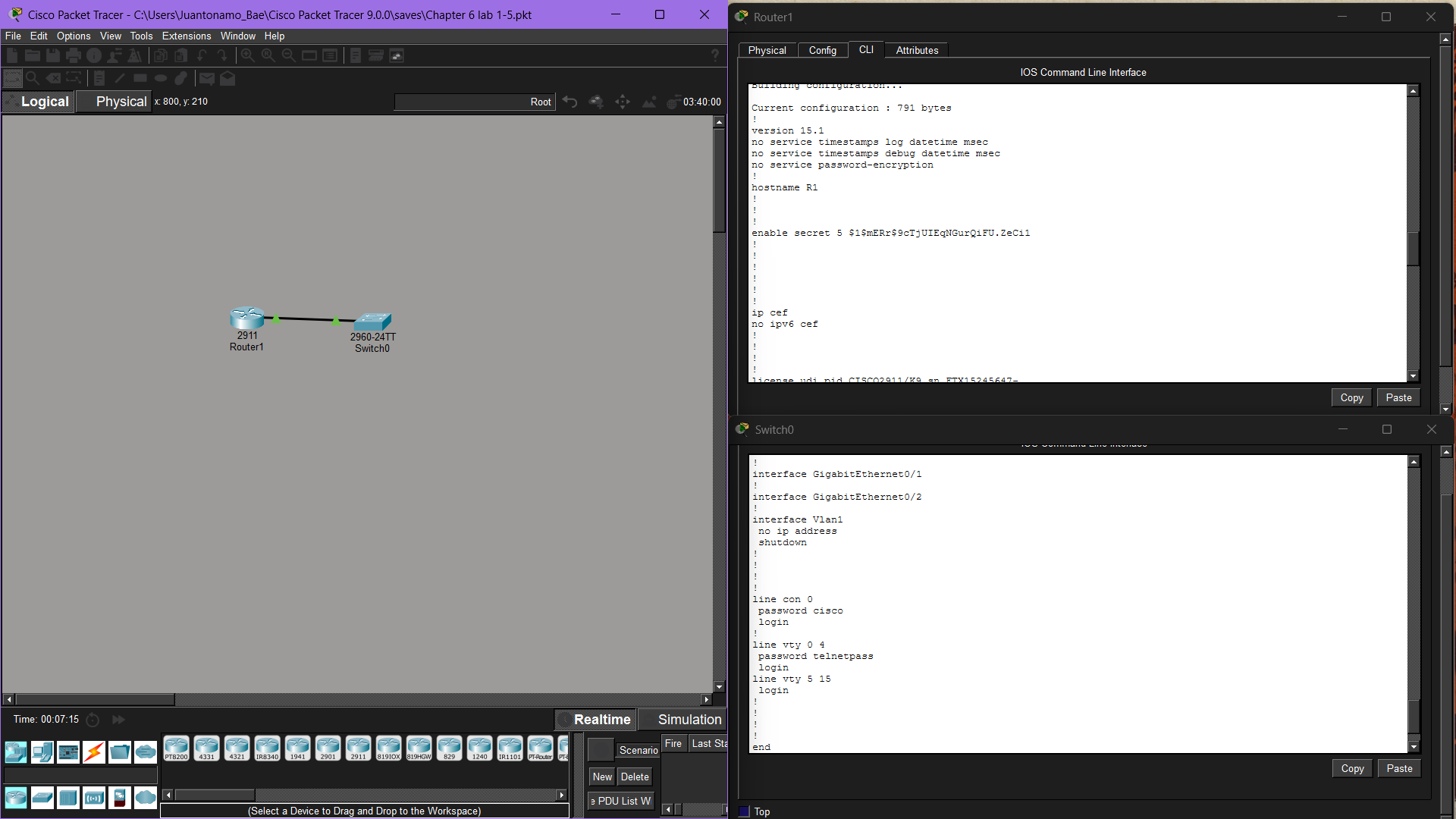
Task: Click Paste in the Router1 CLI window
Action: (1398, 397)
